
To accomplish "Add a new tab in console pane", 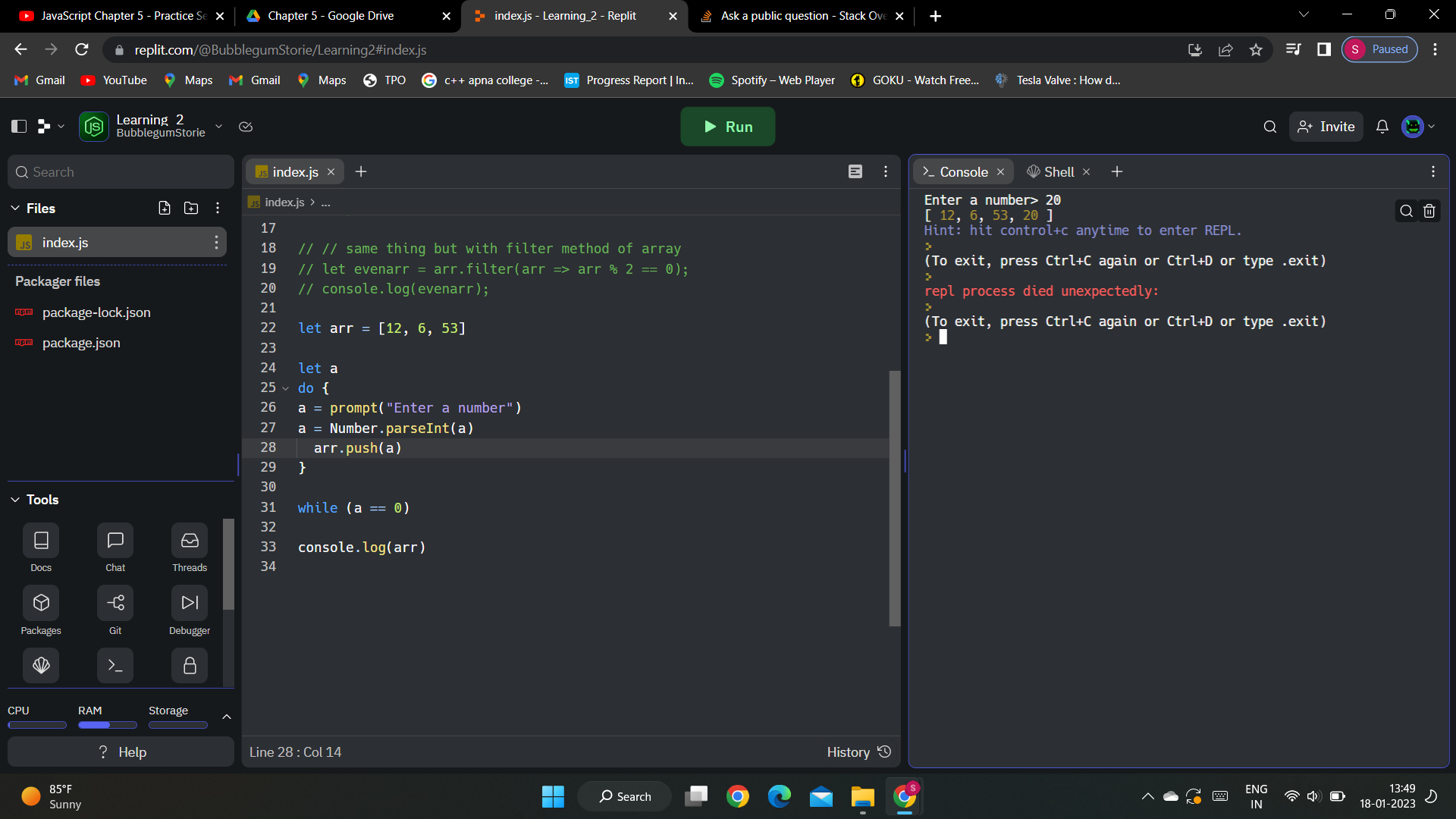I will coord(1117,172).
